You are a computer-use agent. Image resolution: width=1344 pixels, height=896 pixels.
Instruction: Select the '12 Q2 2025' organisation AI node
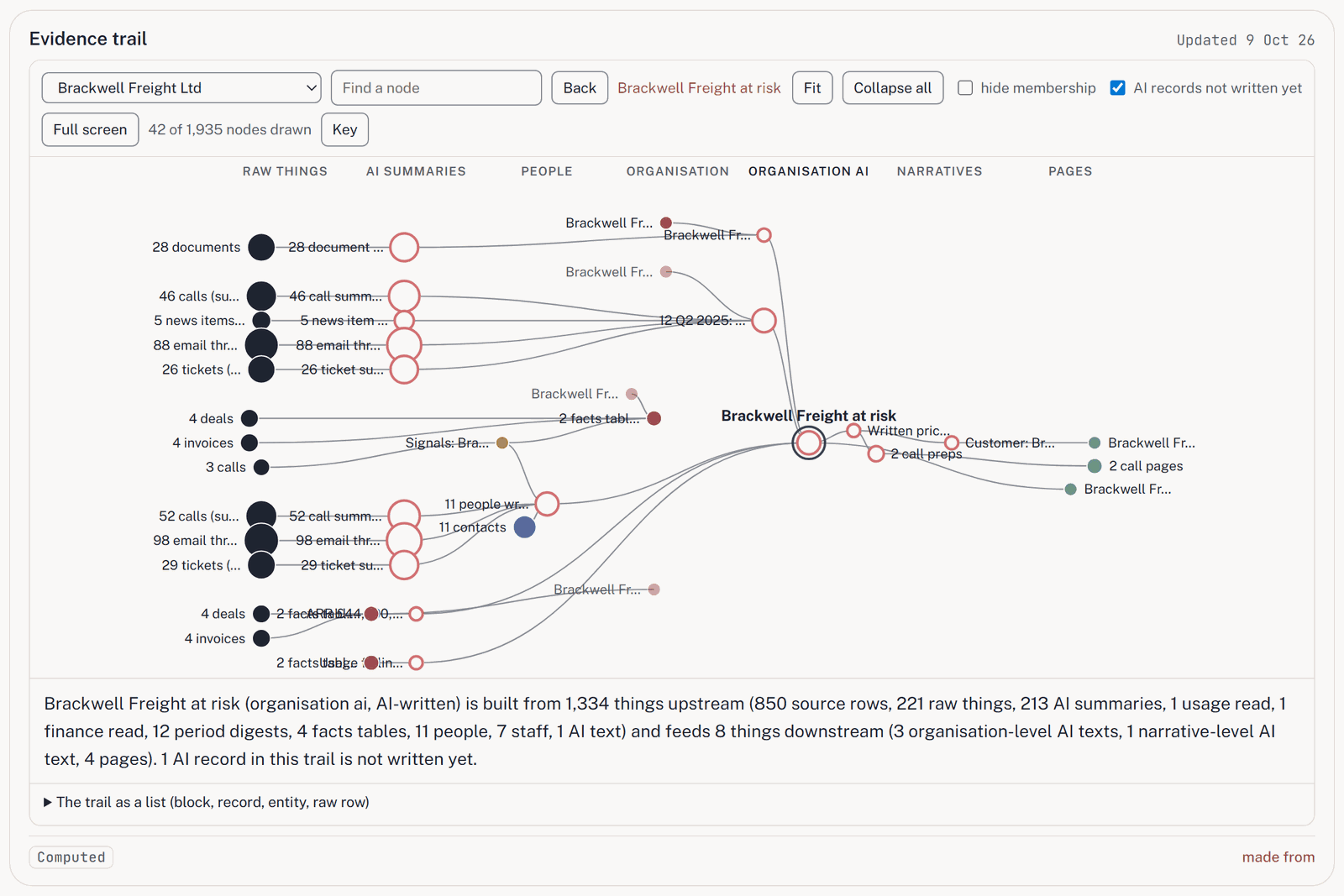tap(764, 320)
